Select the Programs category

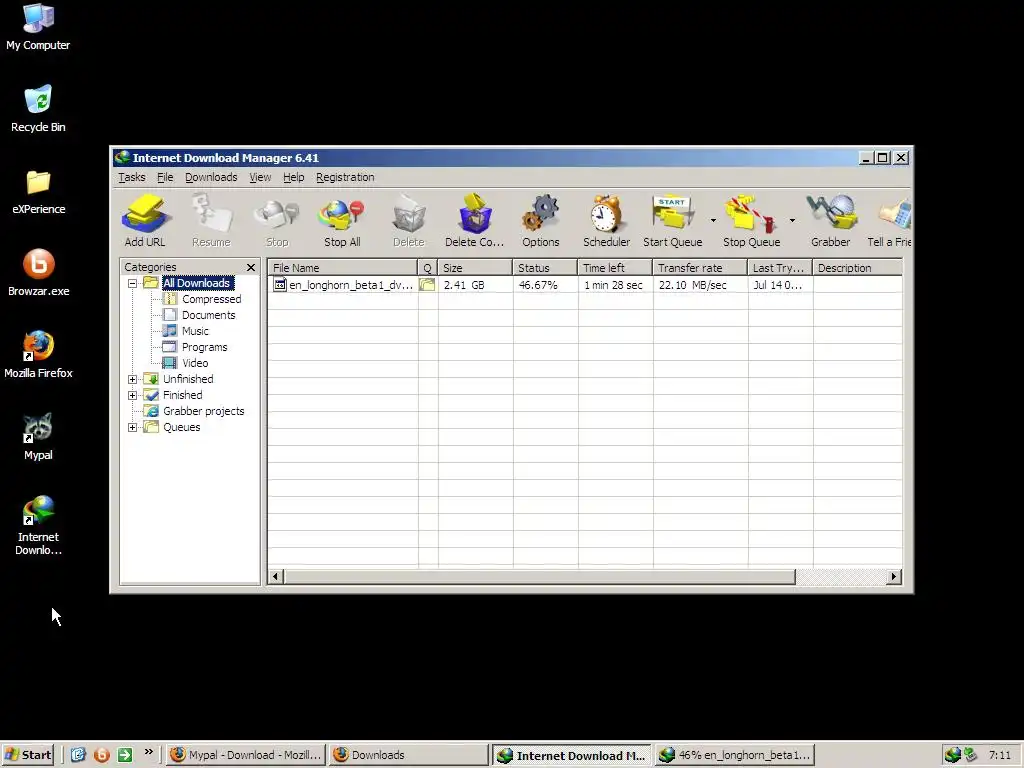click(204, 347)
